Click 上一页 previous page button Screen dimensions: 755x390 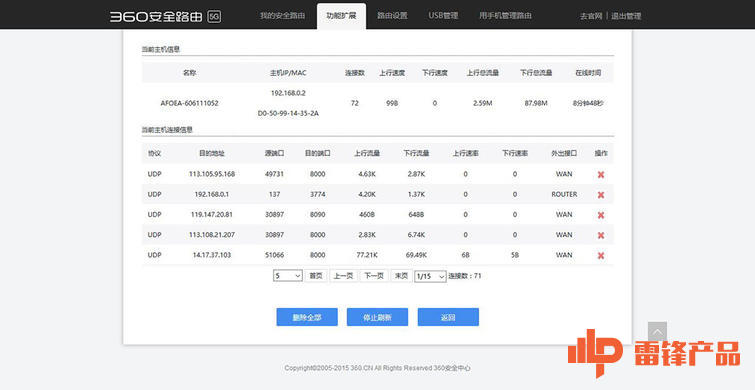pos(343,276)
